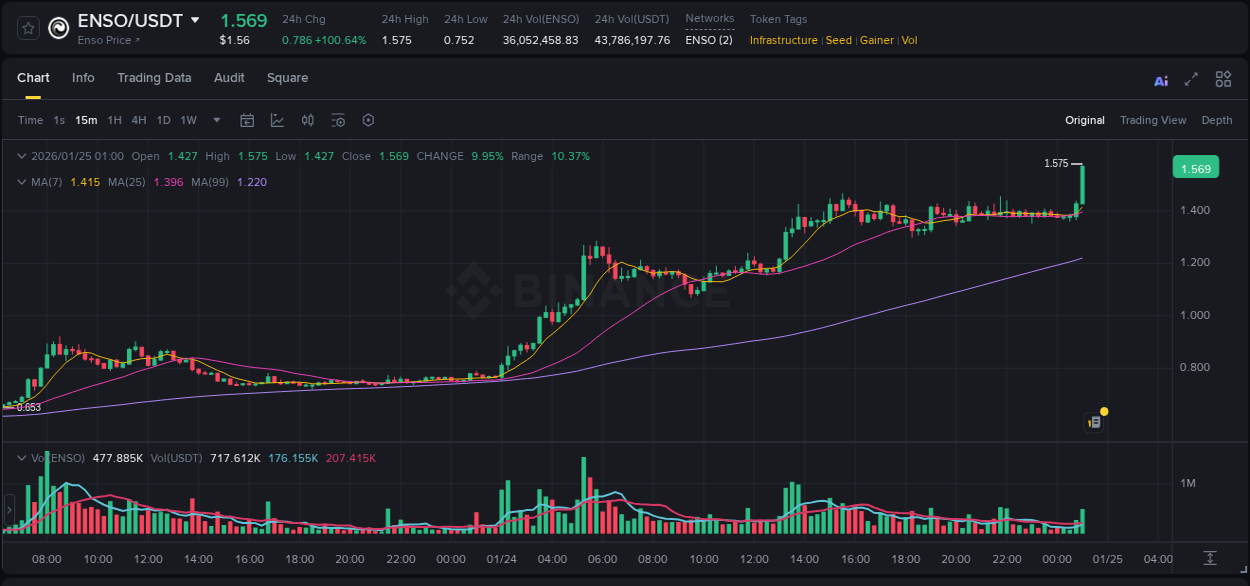The image size is (1250, 586).
Task: Expand chart to fullscreen with arrow icon
Action: [1189, 78]
